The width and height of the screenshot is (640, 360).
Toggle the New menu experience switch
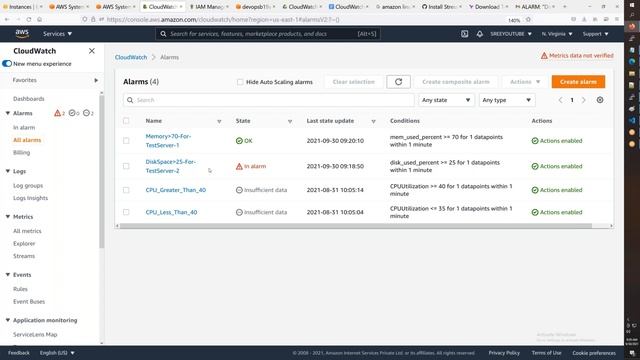7,64
